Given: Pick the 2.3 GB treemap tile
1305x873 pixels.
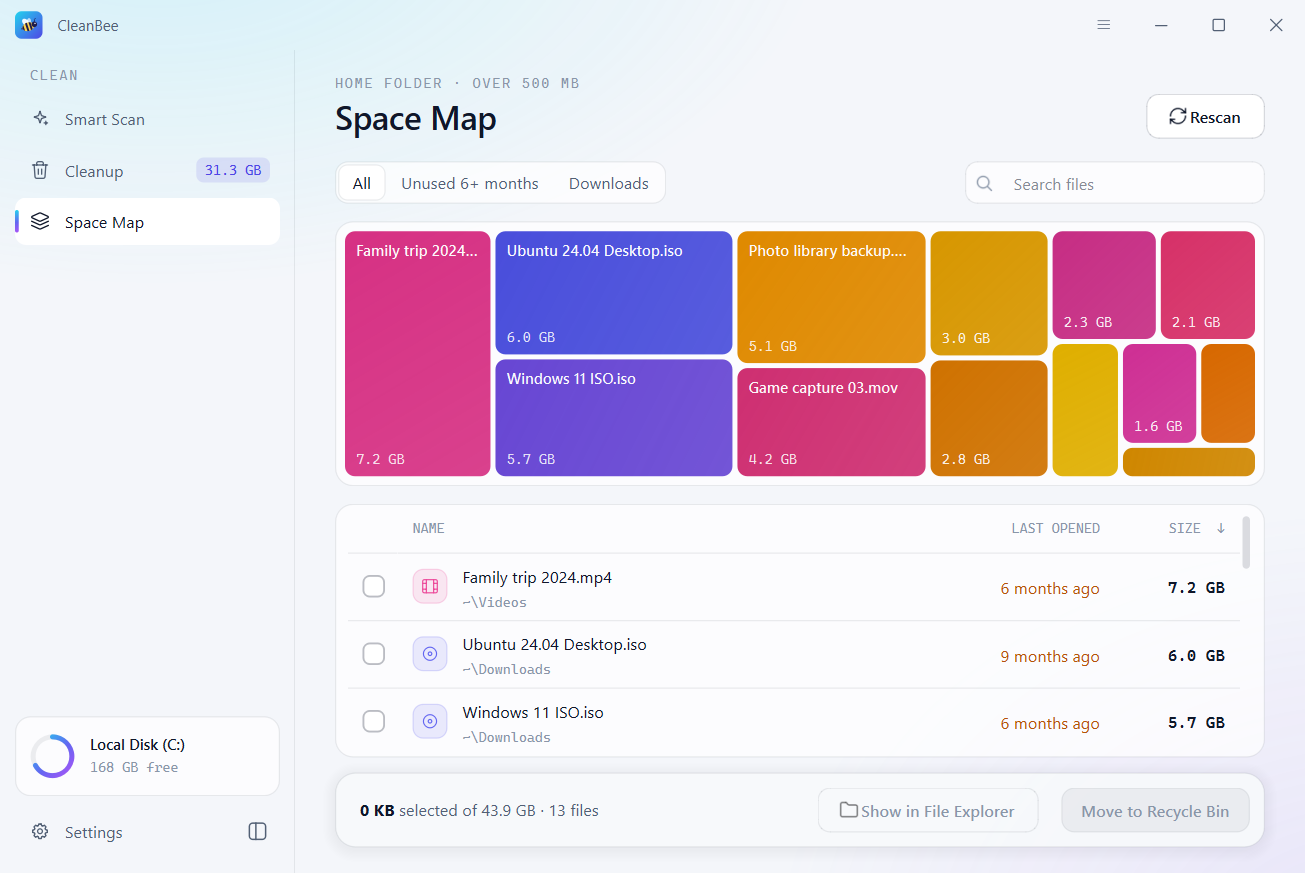Looking at the screenshot, I should click(x=1104, y=285).
